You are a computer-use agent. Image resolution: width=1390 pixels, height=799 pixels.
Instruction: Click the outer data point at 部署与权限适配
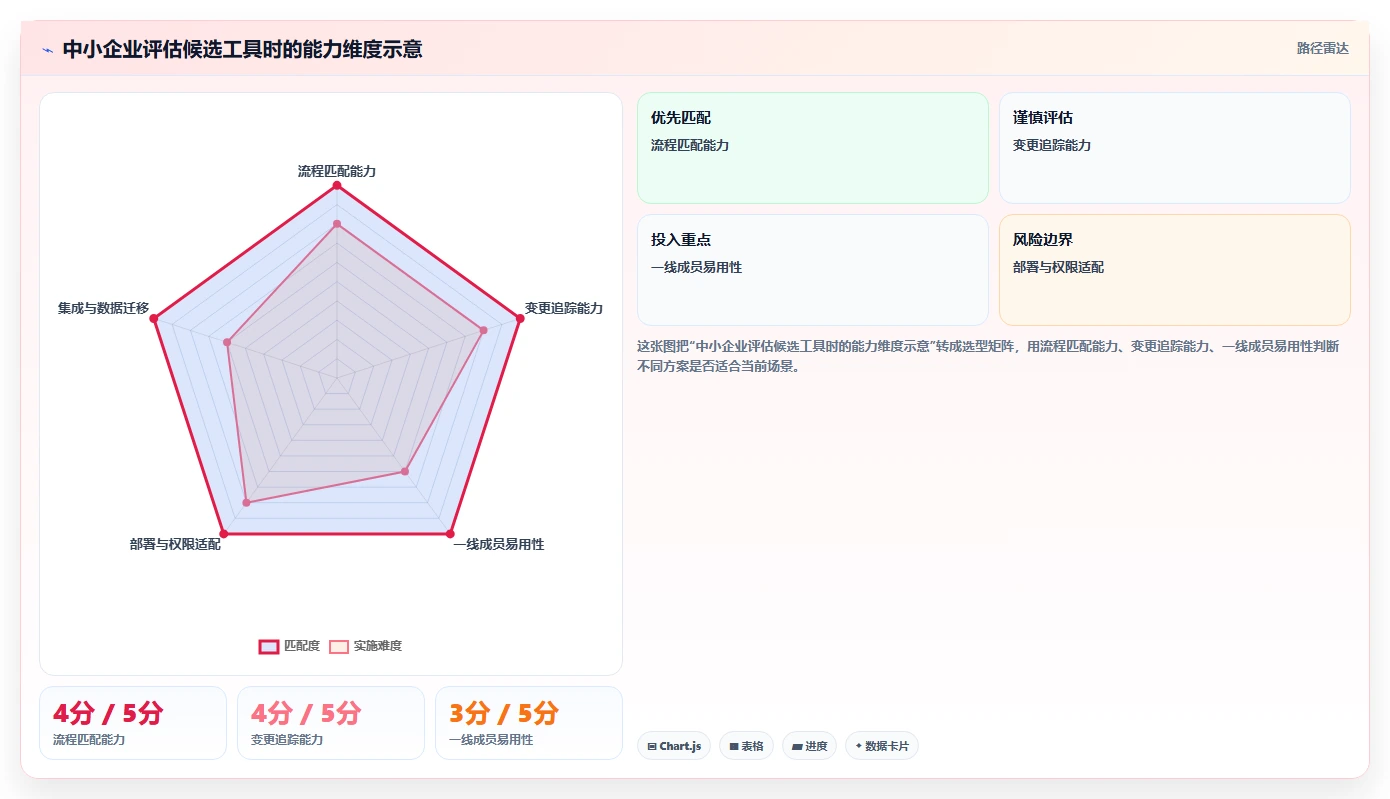(x=224, y=533)
